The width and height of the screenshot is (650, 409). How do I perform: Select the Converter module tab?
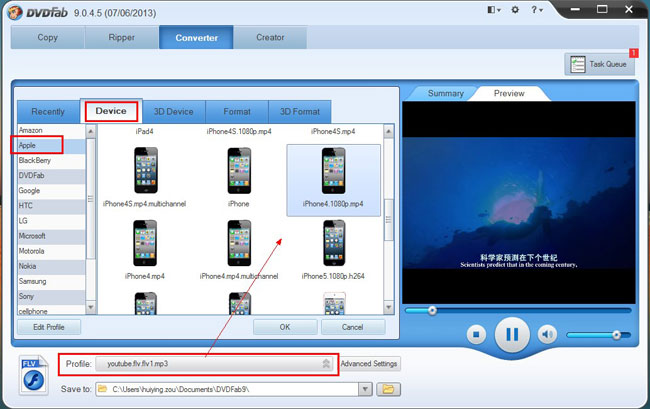196,37
